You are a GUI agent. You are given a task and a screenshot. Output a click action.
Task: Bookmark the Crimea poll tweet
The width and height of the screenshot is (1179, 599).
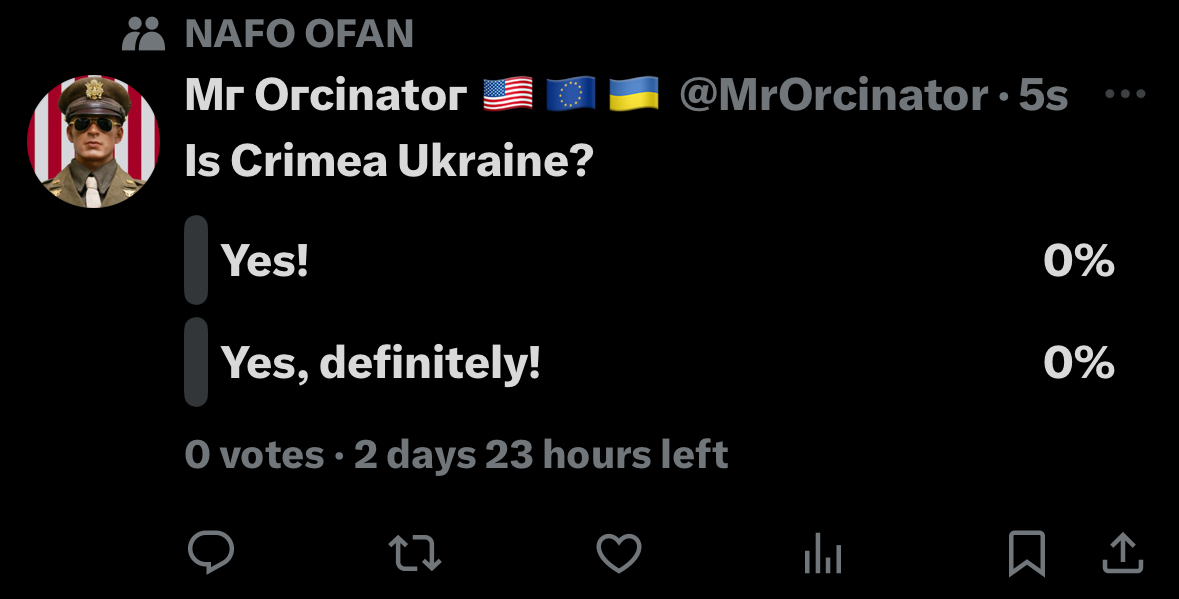pyautogui.click(x=1026, y=553)
